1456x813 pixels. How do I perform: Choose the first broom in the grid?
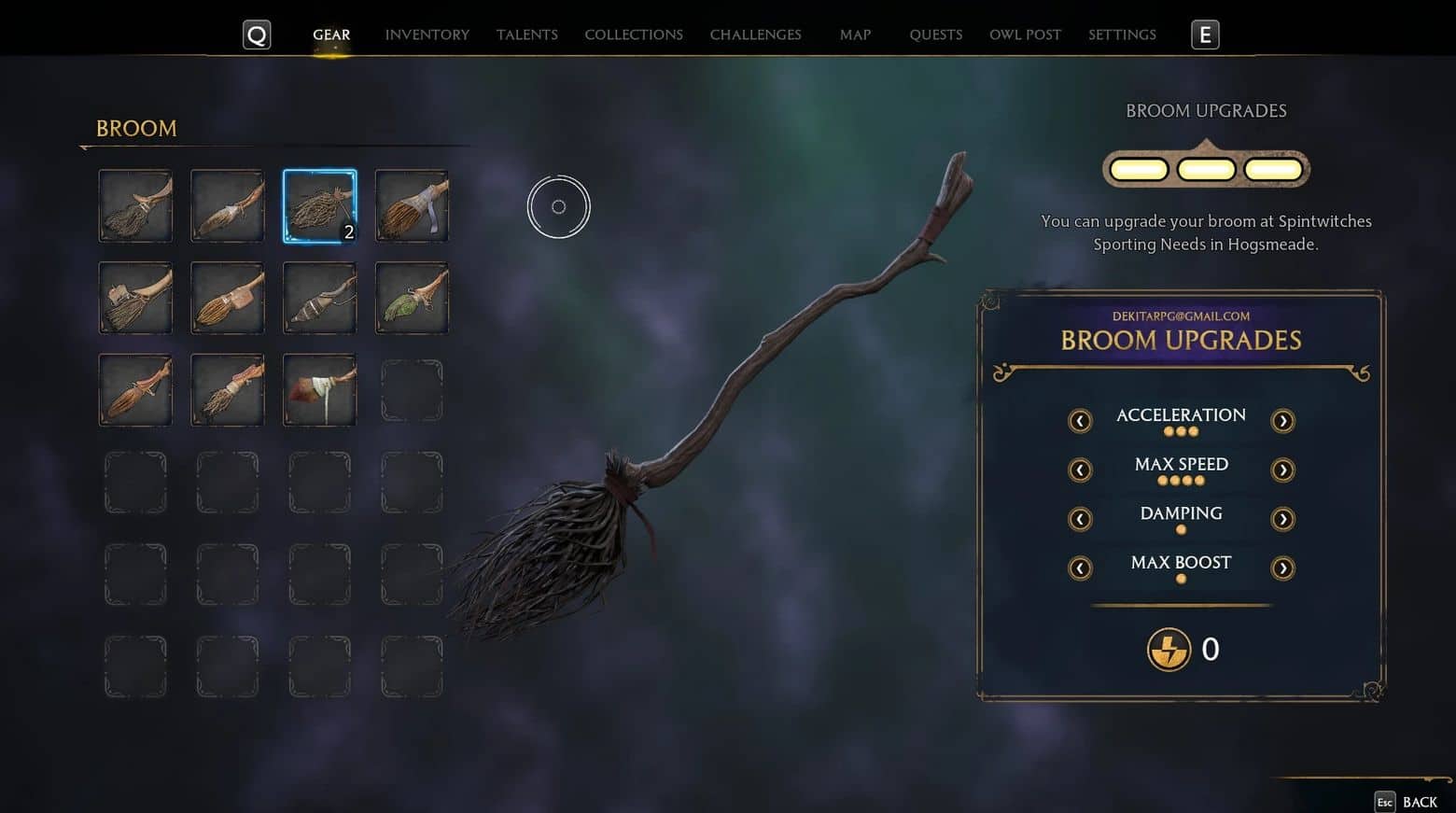(x=135, y=206)
